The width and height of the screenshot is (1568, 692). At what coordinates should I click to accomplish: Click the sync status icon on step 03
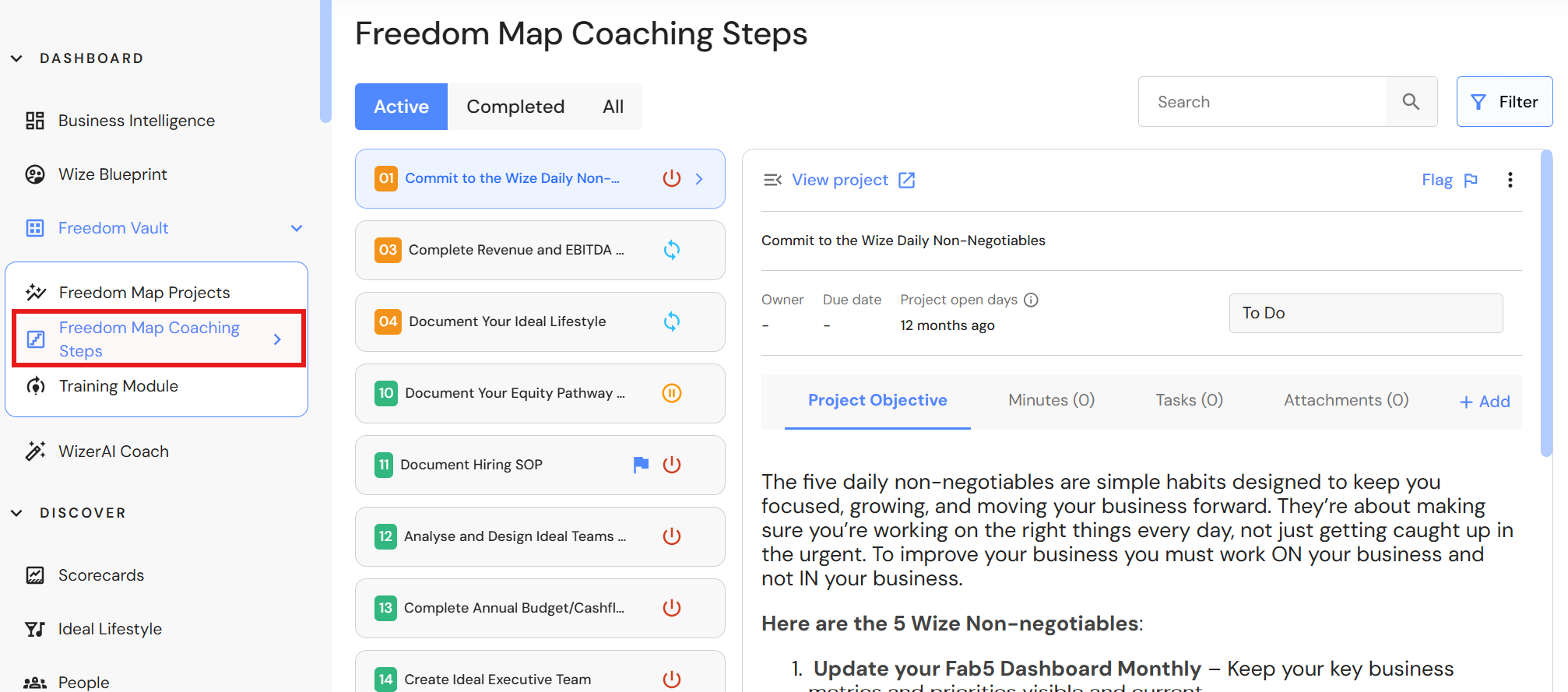tap(672, 250)
